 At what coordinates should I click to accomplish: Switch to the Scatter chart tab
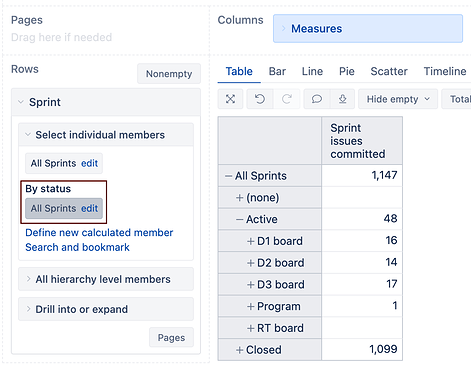pyautogui.click(x=389, y=71)
